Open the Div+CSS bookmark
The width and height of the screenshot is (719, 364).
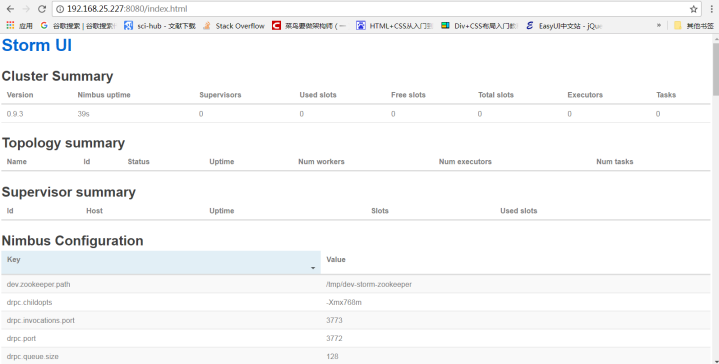479,26
